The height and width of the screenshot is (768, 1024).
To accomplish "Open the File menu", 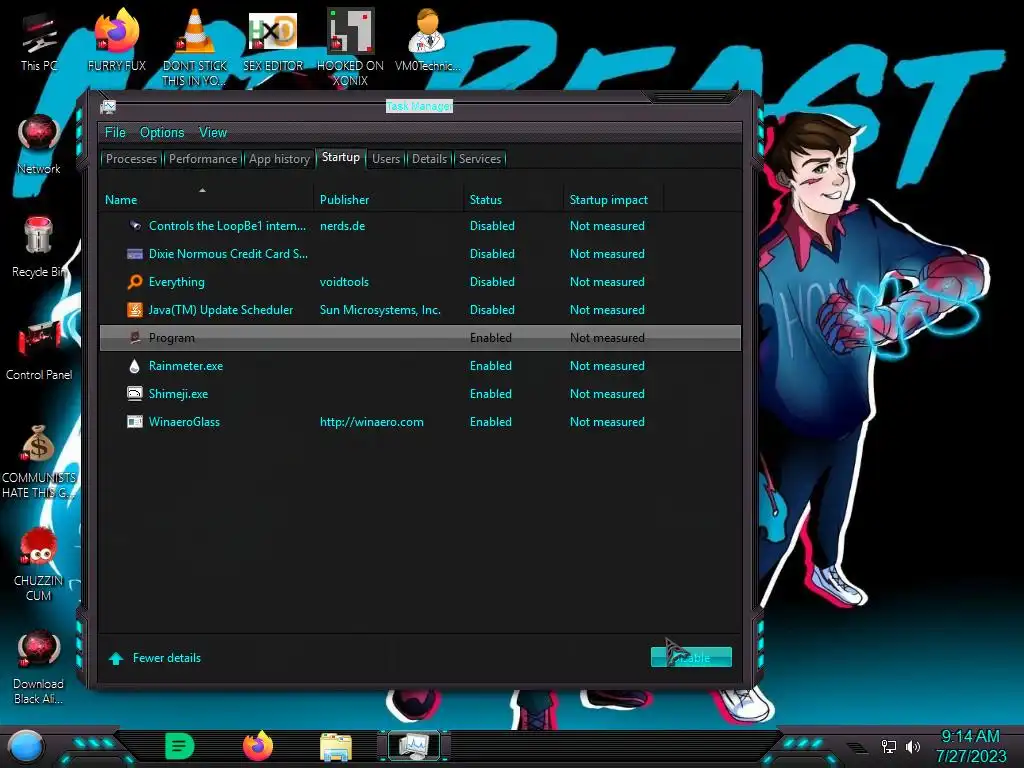I will pyautogui.click(x=115, y=133).
